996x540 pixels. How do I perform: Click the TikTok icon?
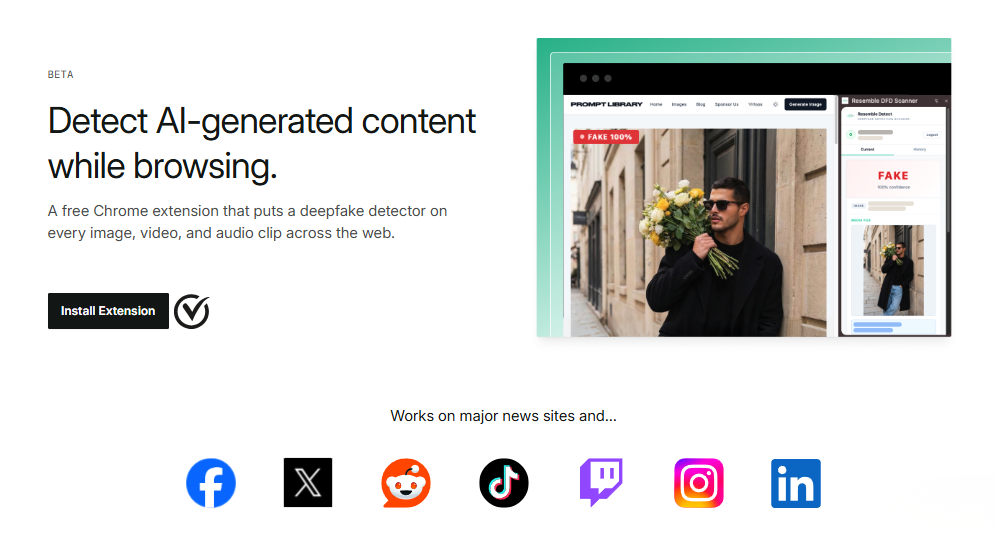pyautogui.click(x=504, y=483)
